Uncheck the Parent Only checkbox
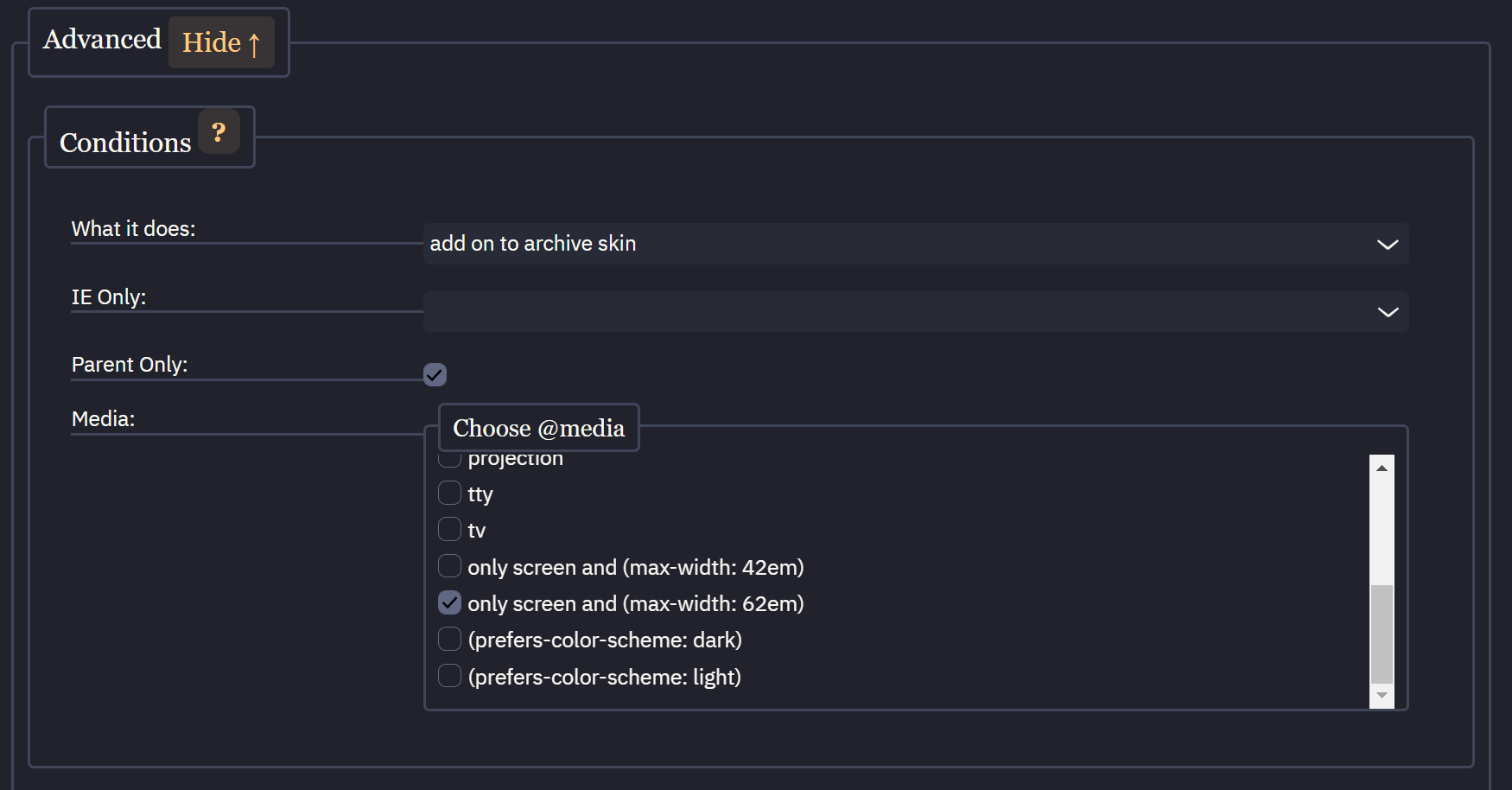Viewport: 1512px width, 790px height. (435, 374)
